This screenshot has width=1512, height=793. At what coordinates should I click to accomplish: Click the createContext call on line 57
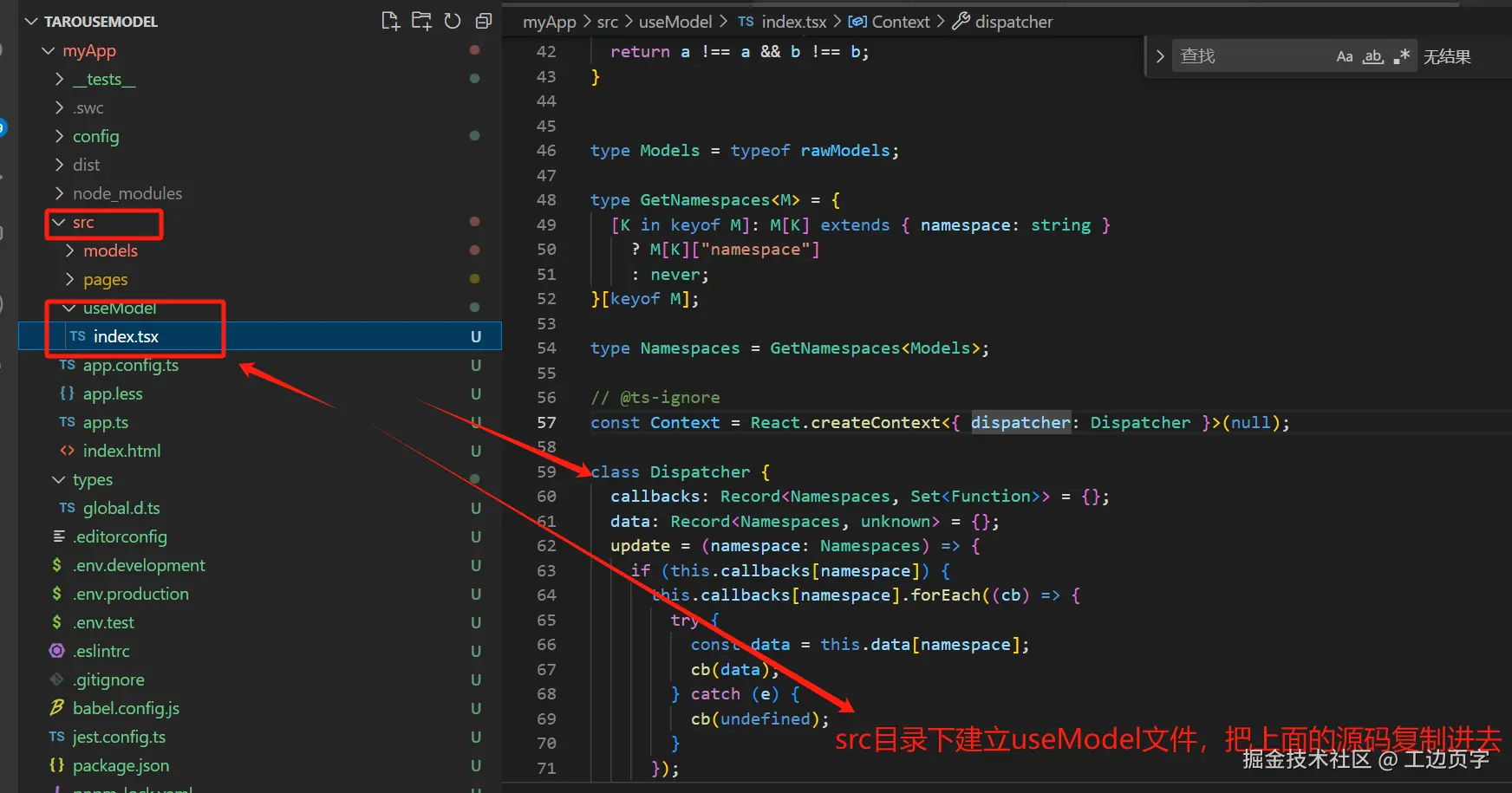tap(876, 423)
